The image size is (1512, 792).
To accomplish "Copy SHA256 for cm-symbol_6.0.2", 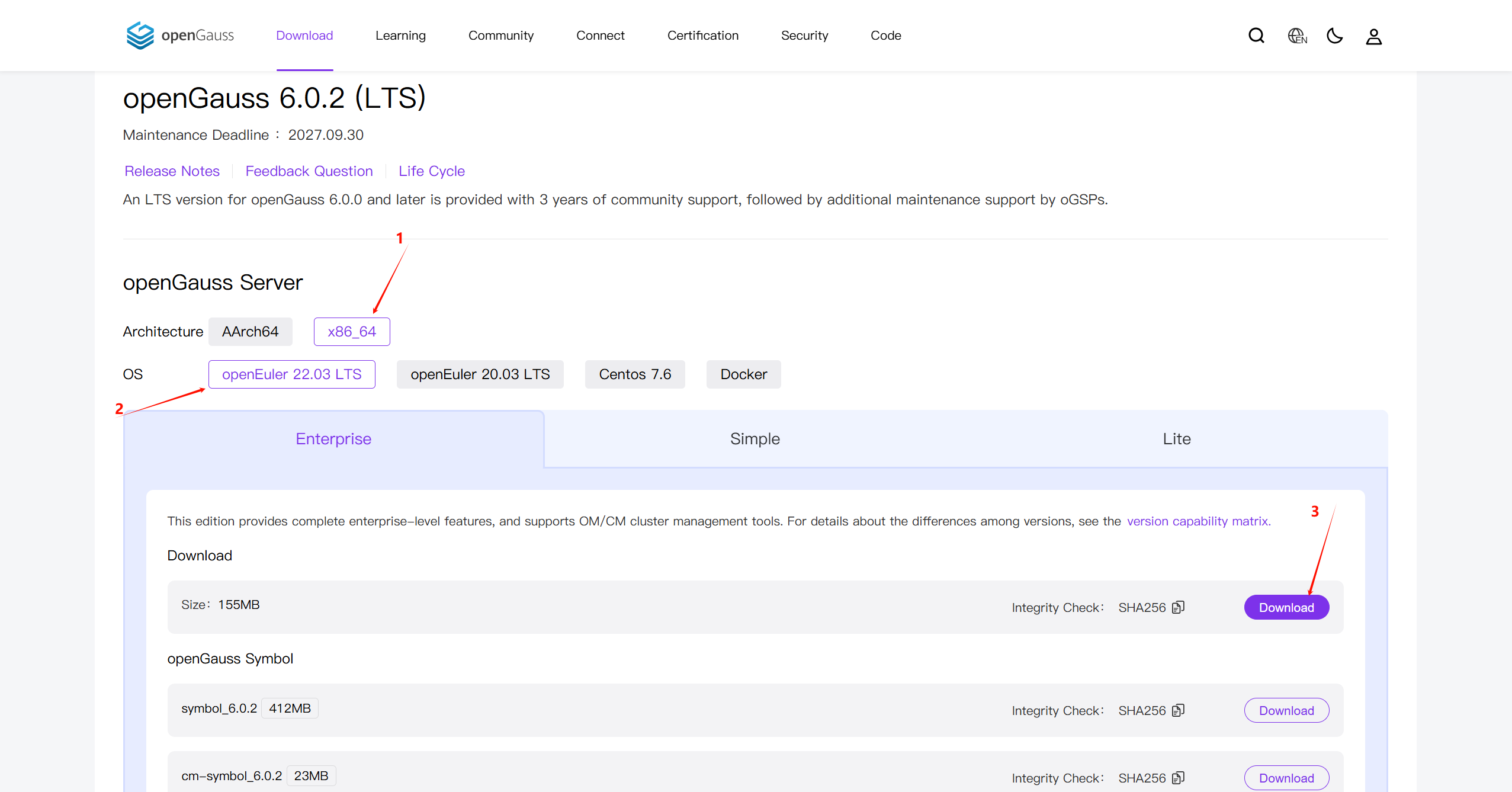I will tap(1179, 778).
